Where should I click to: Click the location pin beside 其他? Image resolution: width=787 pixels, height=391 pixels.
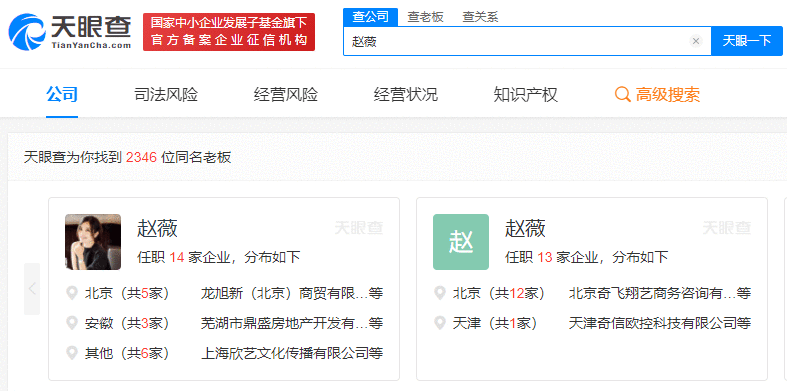[x=72, y=353]
